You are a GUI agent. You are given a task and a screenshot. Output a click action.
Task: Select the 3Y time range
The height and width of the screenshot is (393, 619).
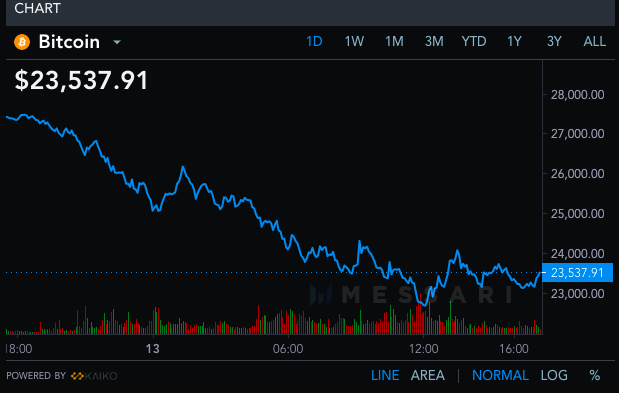point(554,41)
